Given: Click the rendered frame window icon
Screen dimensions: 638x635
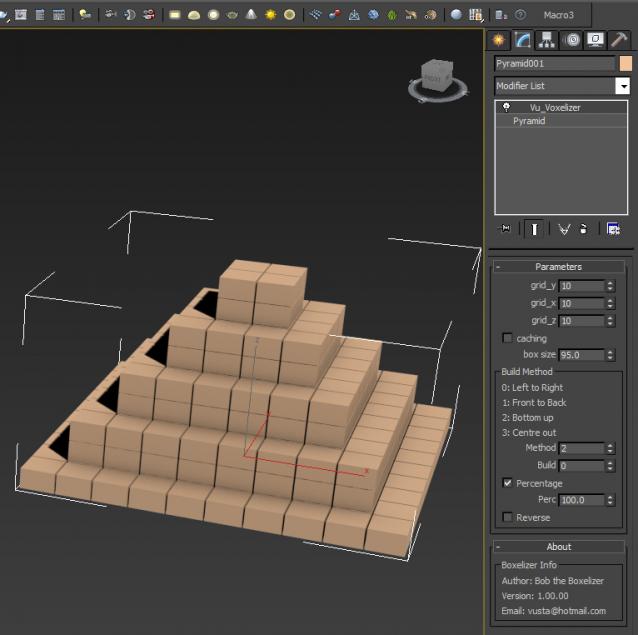Looking at the screenshot, I should click(x=20, y=15).
